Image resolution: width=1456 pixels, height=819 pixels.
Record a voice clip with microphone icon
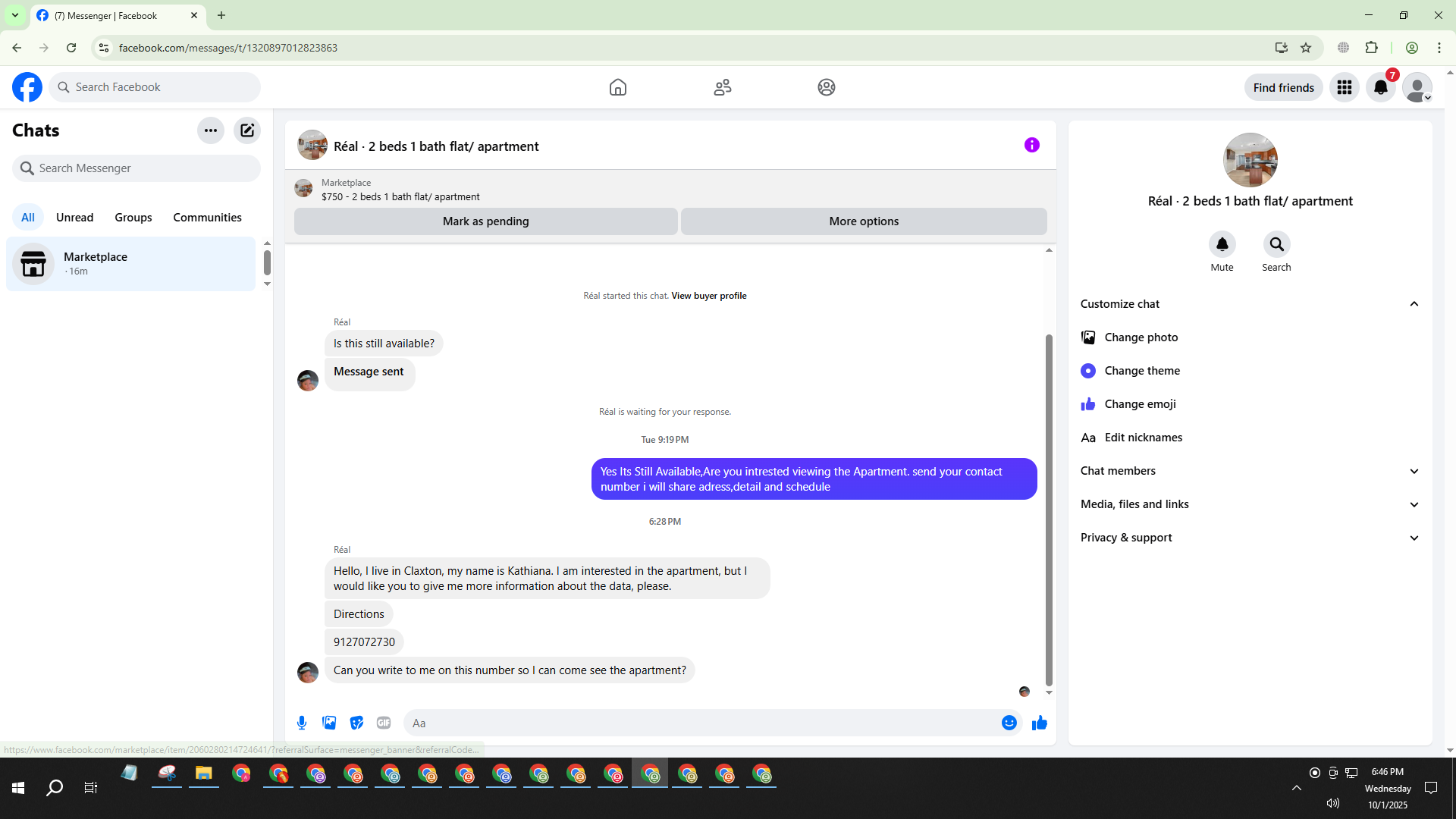302,723
